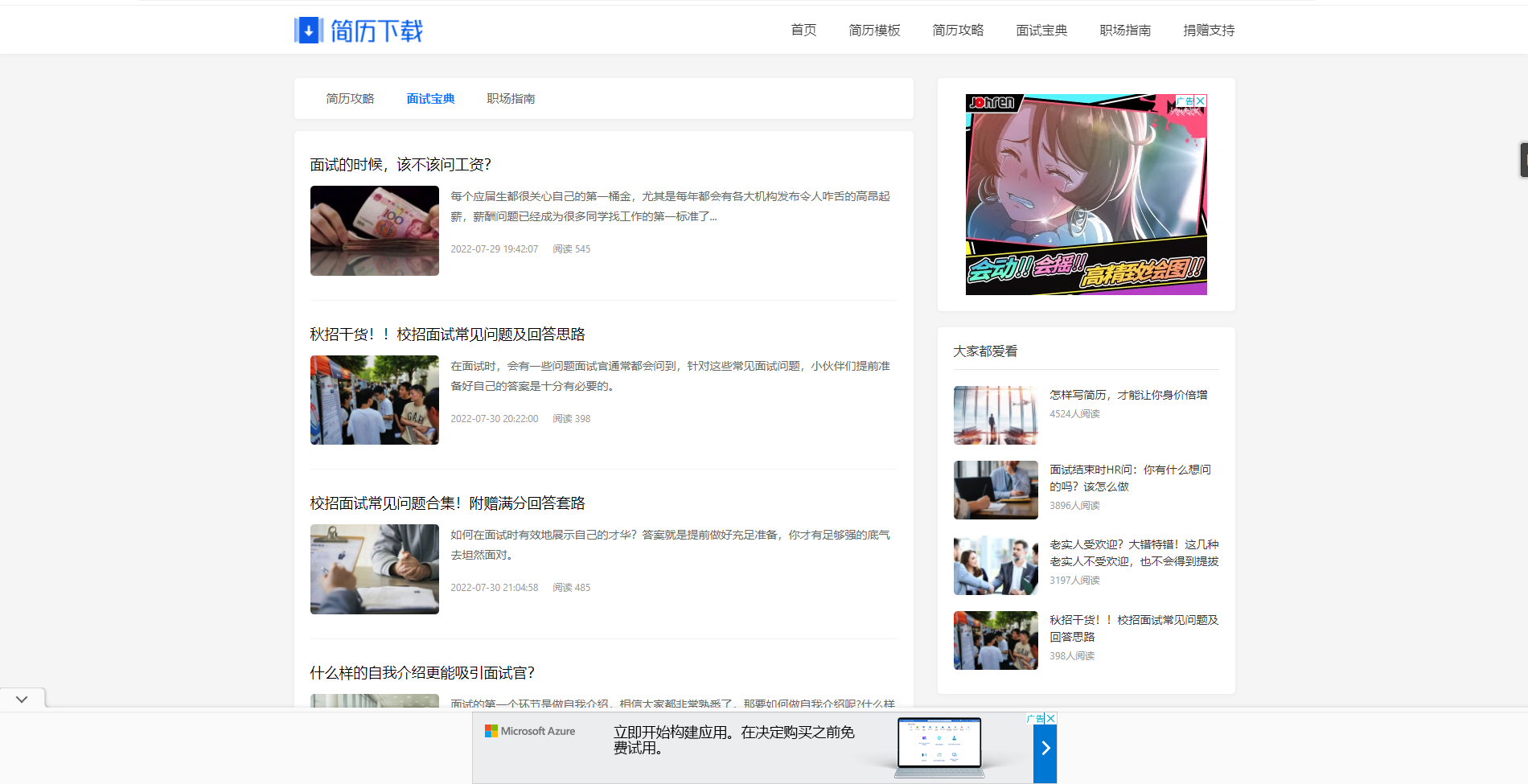
Task: Open the article 面试的时候，该不该问工资?
Action: (401, 164)
